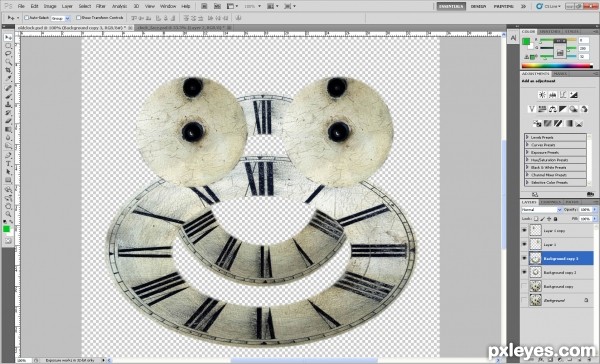Open the blend mode Normal dropdown
600x364 pixels.
tap(541, 210)
